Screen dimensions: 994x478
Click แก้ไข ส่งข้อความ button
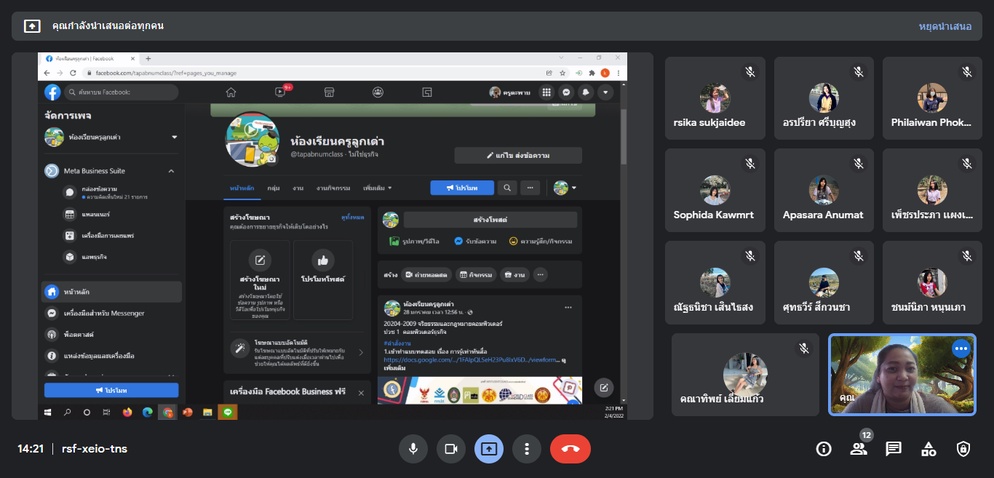(x=518, y=155)
